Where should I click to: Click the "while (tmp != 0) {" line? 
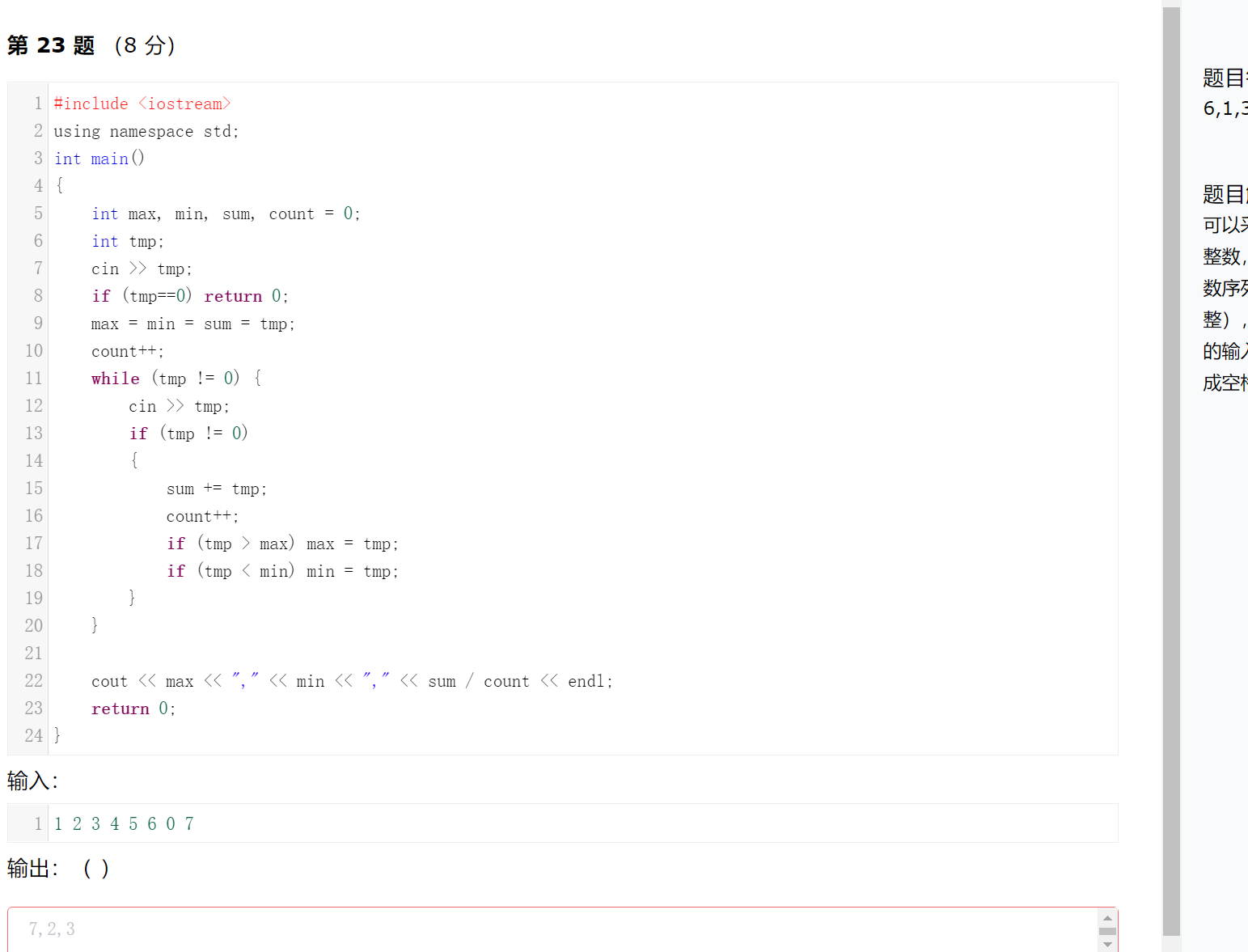click(176, 379)
